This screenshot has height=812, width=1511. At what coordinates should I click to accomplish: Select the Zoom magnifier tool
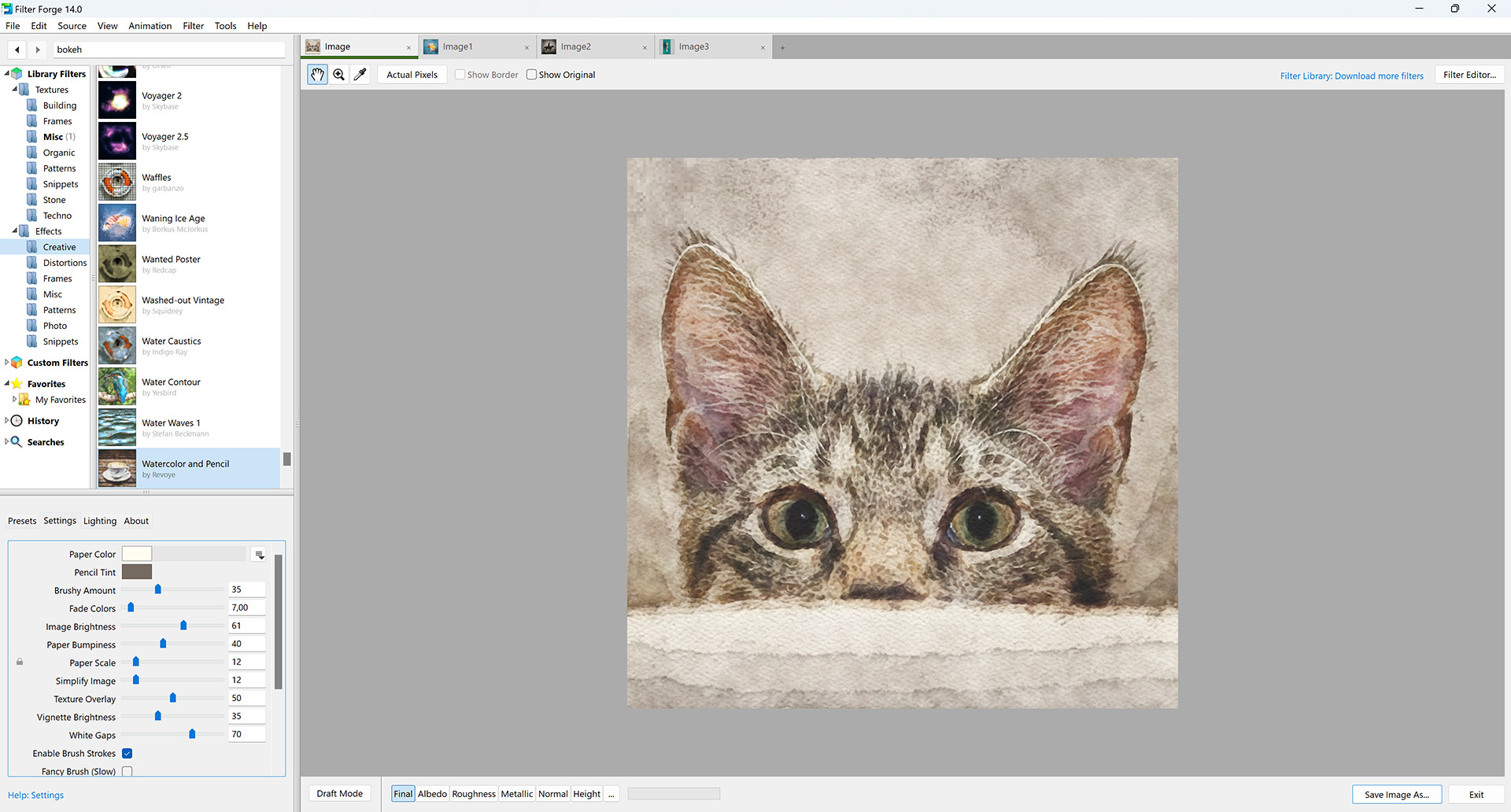pyautogui.click(x=339, y=75)
